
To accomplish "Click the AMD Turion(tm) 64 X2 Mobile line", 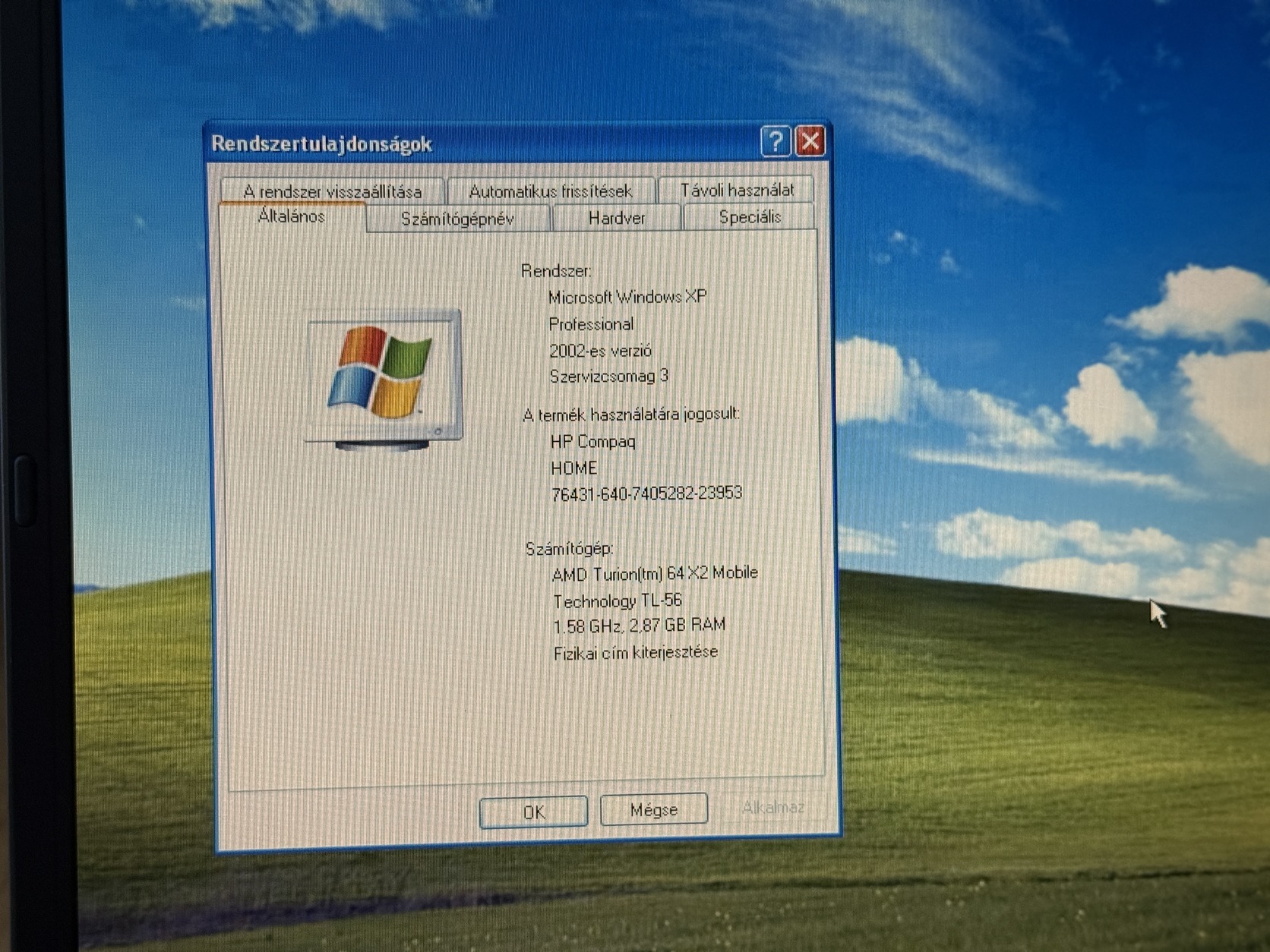I will pyautogui.click(x=655, y=573).
